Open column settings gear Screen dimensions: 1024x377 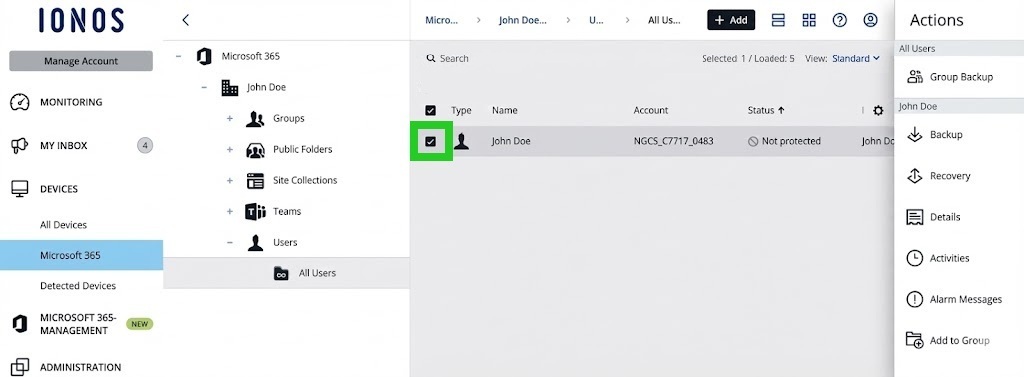pos(878,110)
